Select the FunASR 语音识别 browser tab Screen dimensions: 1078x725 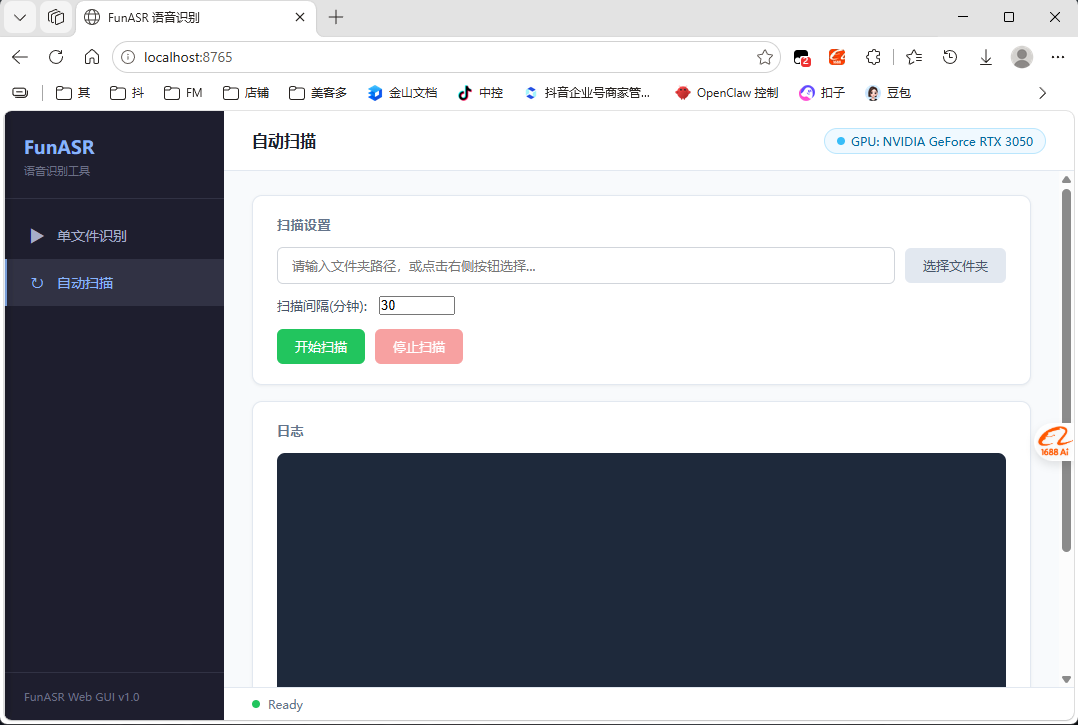point(196,17)
